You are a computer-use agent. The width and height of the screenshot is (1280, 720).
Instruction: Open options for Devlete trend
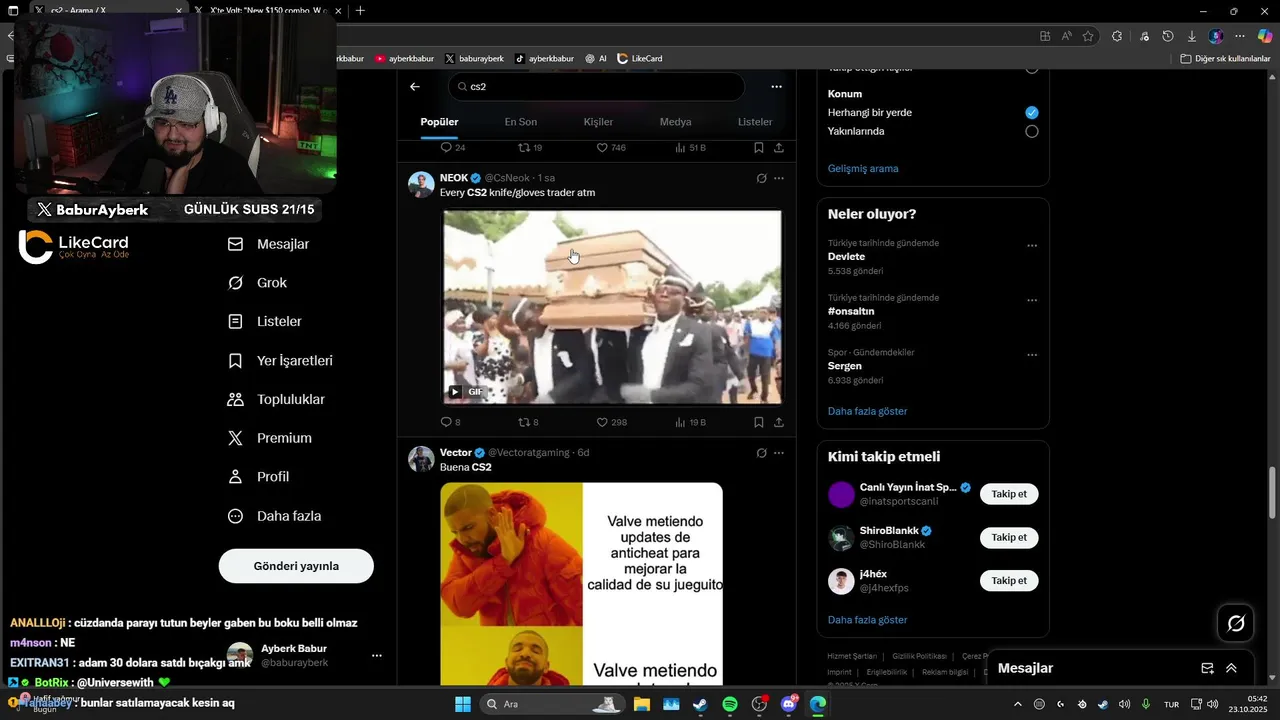click(1032, 246)
